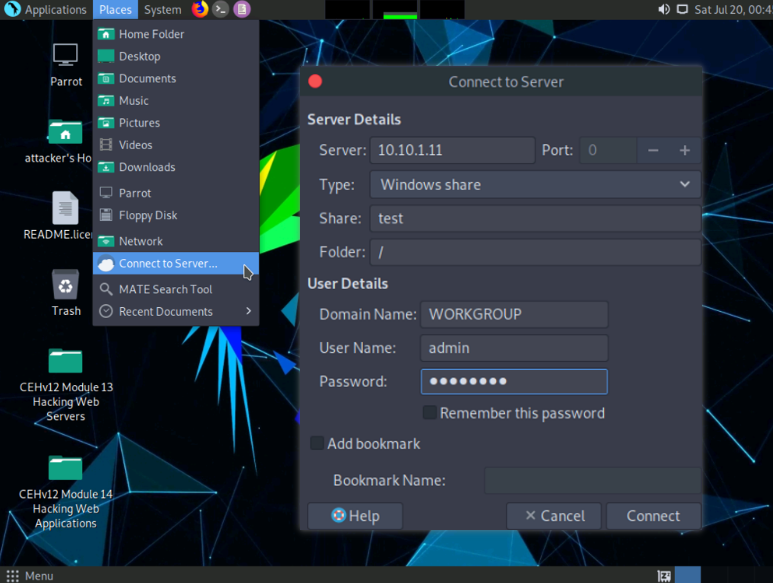This screenshot has height=583, width=773.
Task: Launch Firefox from the top panel
Action: pos(200,10)
